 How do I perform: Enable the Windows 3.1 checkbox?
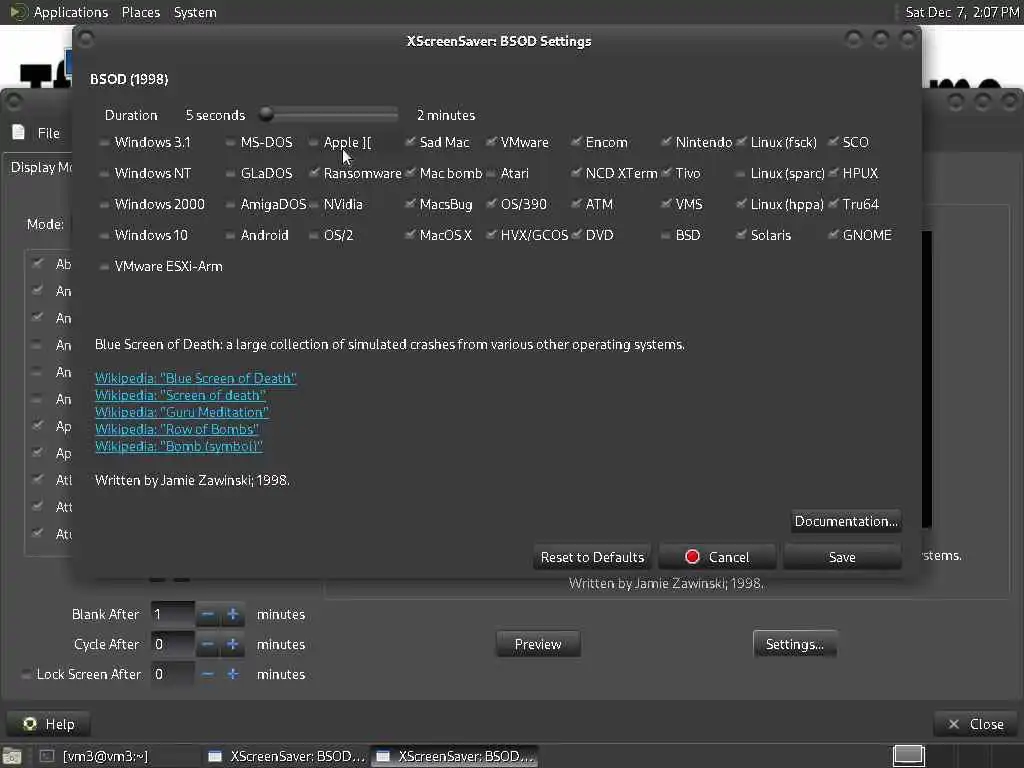coord(104,142)
